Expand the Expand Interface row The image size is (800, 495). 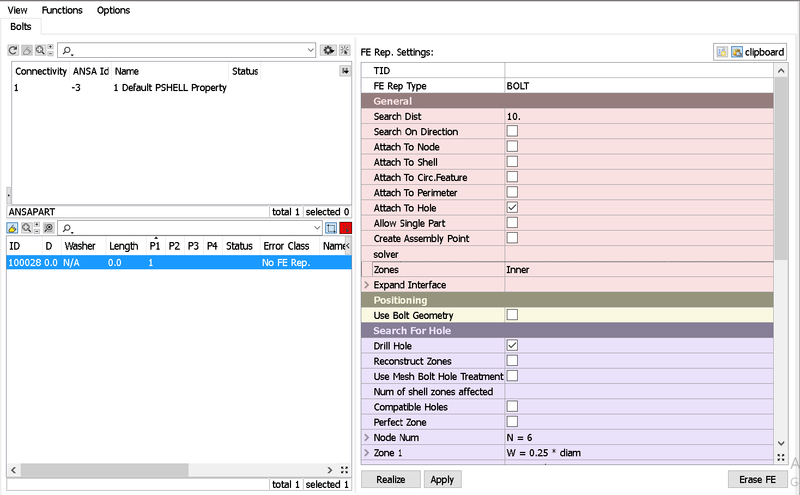tap(366, 285)
